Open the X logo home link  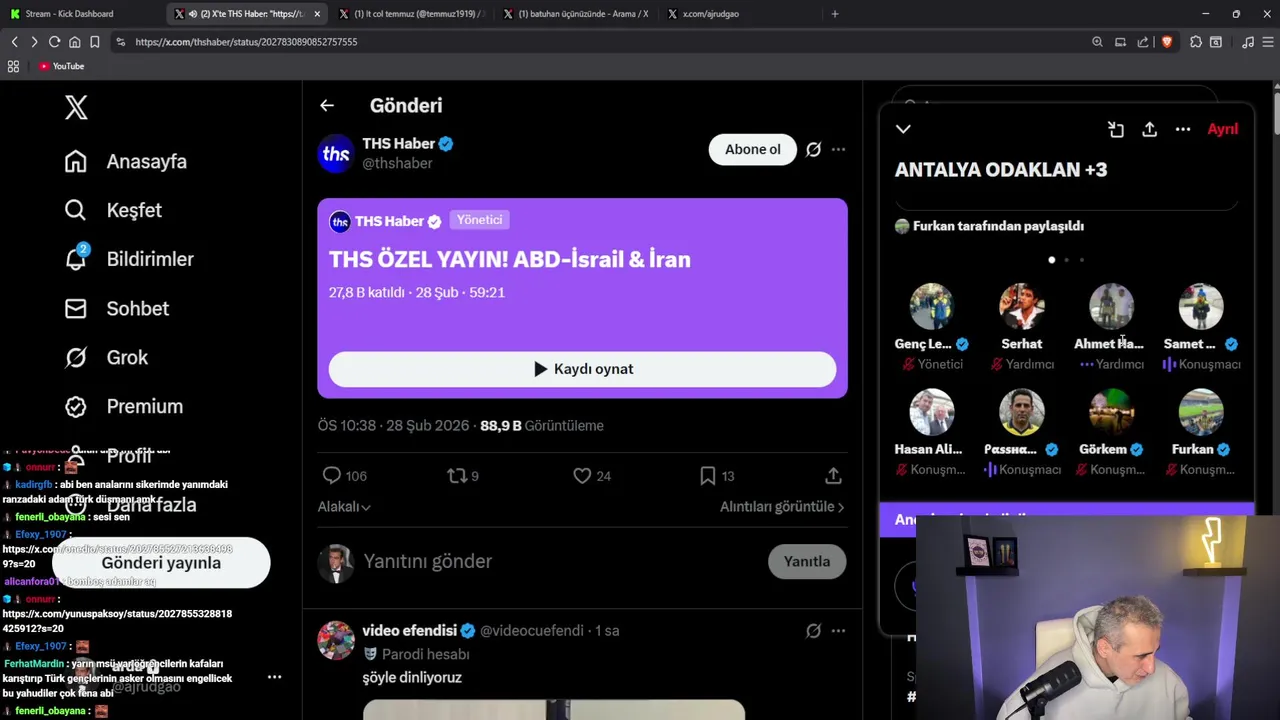pyautogui.click(x=76, y=107)
